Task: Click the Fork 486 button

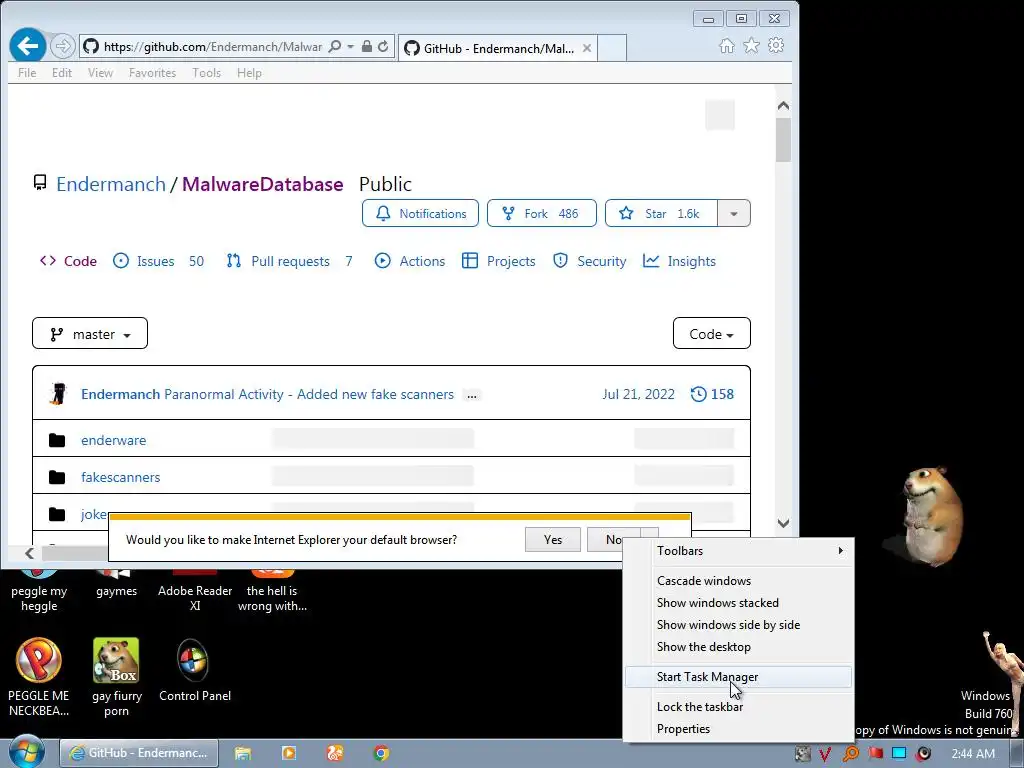Action: tap(541, 214)
